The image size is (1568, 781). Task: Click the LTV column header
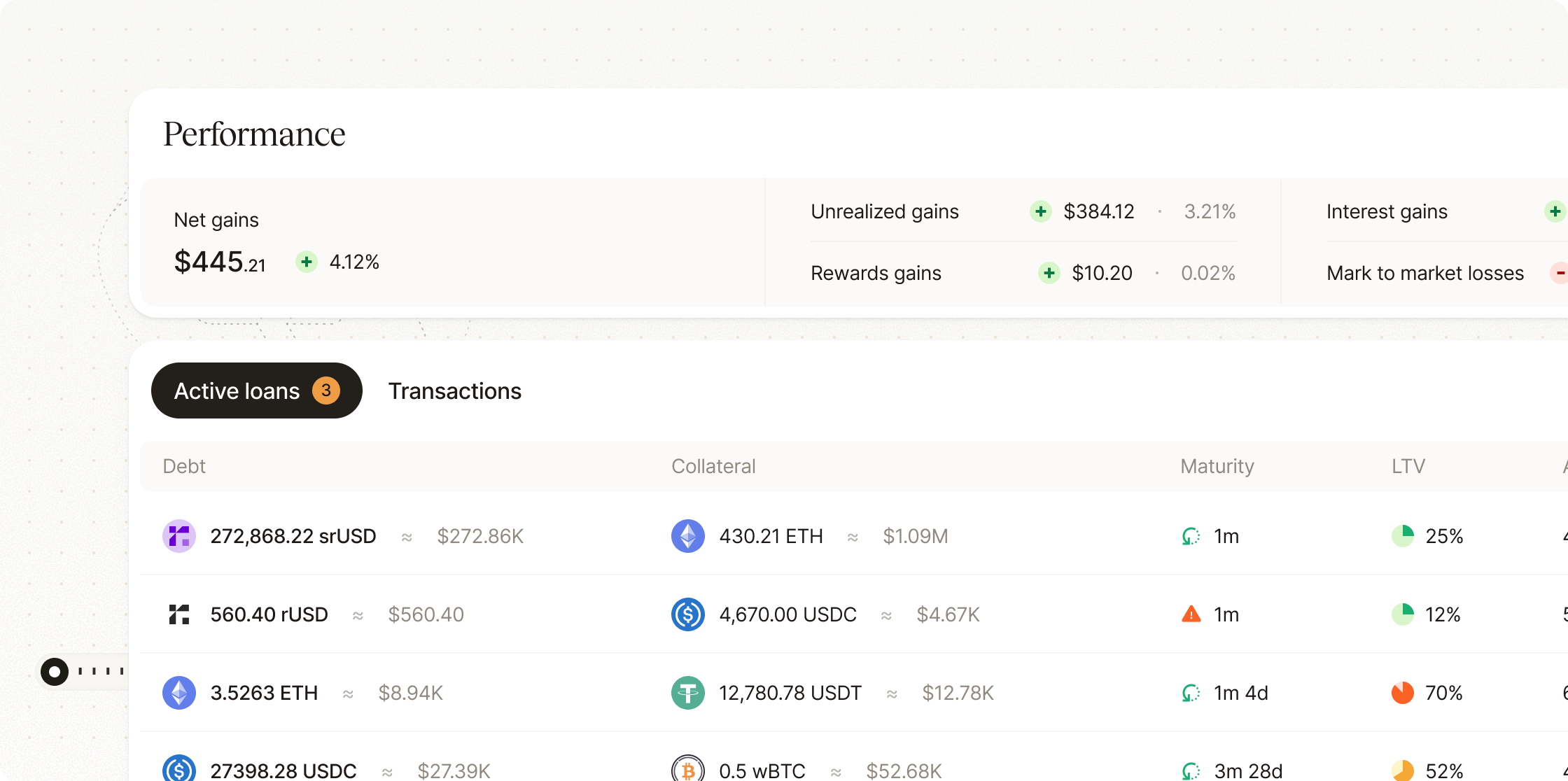pos(1408,466)
